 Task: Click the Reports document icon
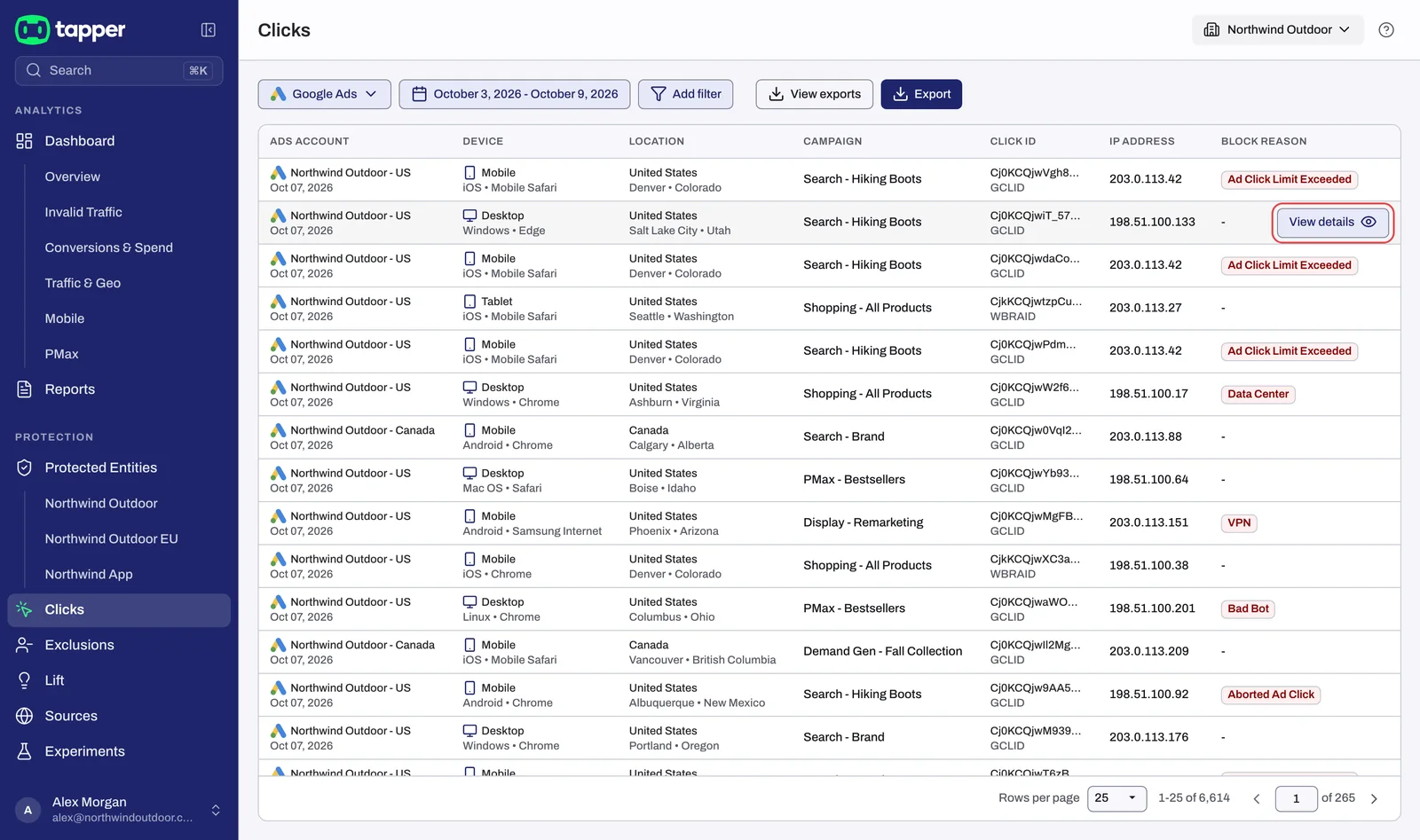point(25,389)
